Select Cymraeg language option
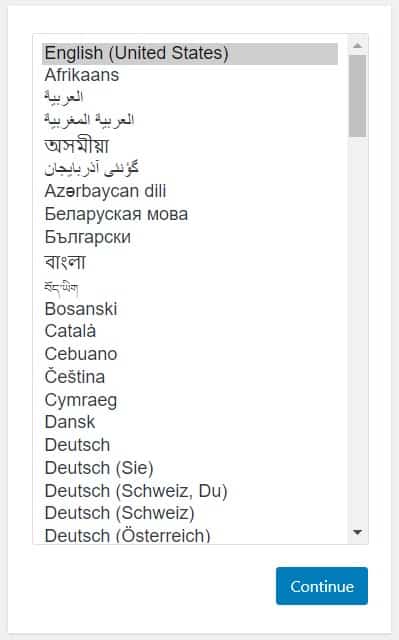Image resolution: width=399 pixels, height=640 pixels. click(x=190, y=400)
